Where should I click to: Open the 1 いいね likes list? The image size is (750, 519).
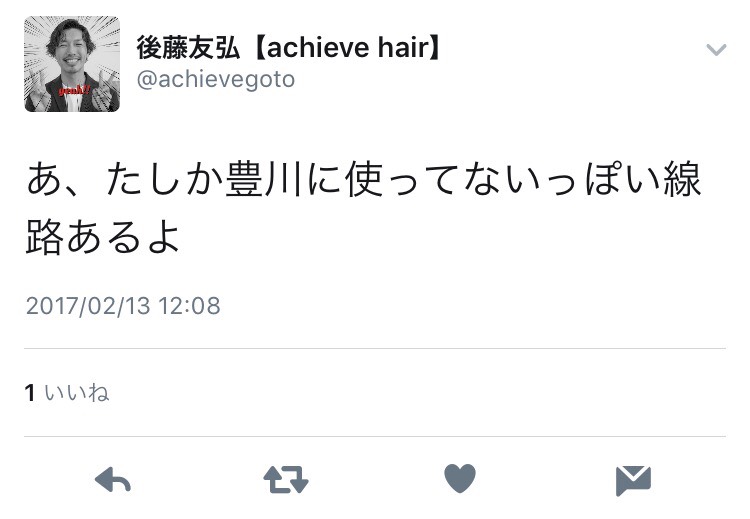point(67,393)
